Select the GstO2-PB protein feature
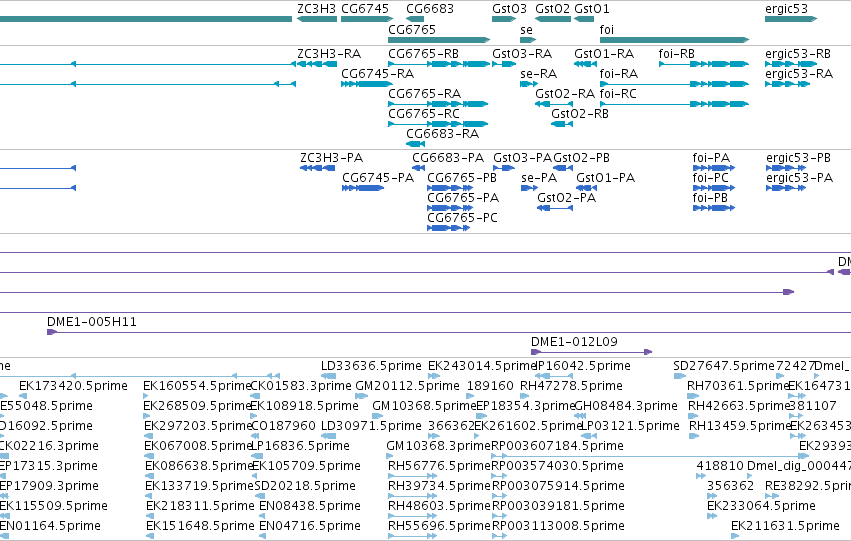The image size is (851, 541). [563, 168]
